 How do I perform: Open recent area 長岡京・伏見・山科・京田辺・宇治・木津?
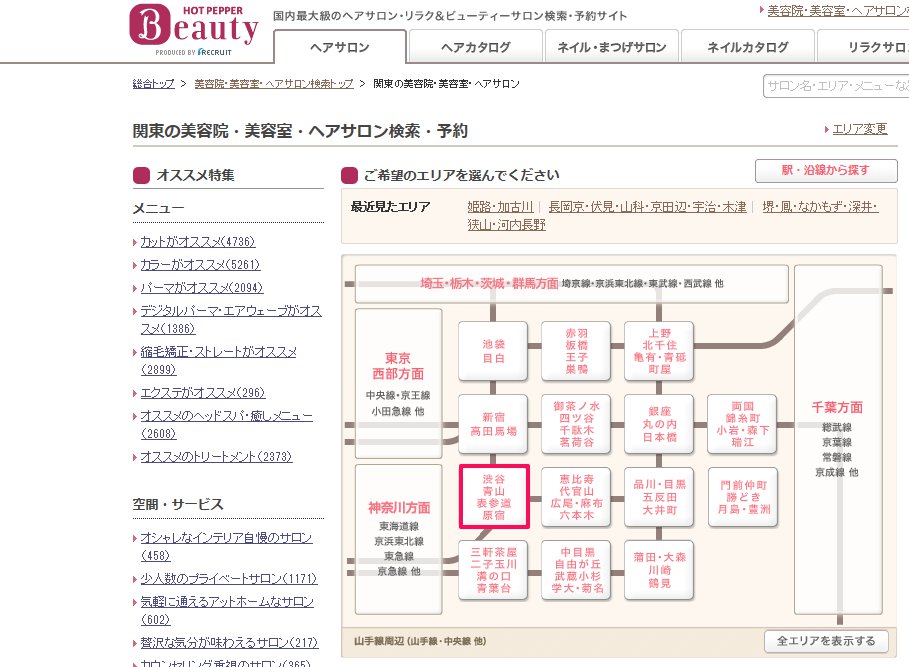coord(648,207)
